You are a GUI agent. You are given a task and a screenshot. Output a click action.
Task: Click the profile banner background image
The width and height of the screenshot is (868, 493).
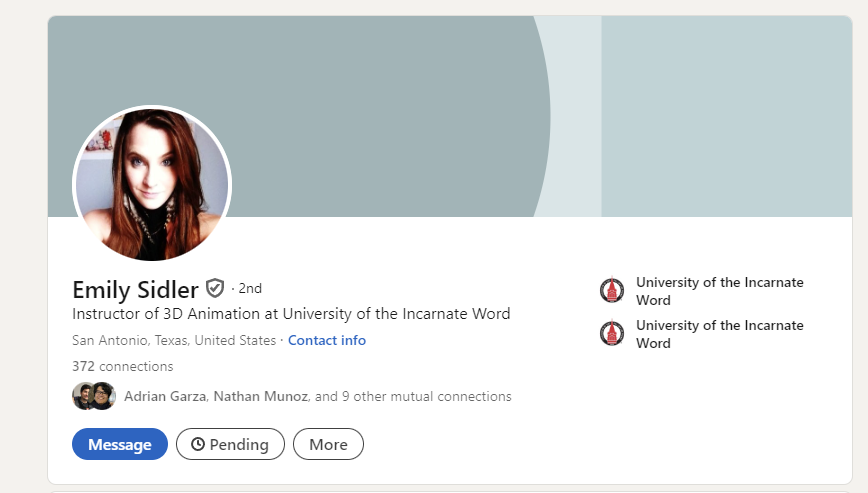point(450,116)
